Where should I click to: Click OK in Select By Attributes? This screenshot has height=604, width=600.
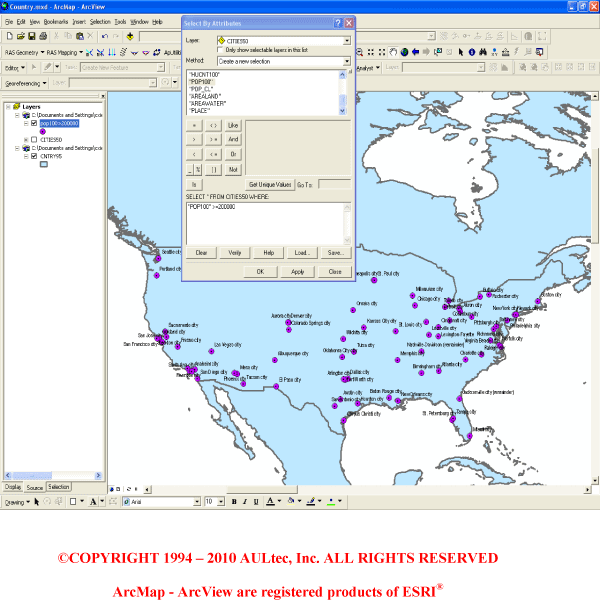[x=260, y=272]
